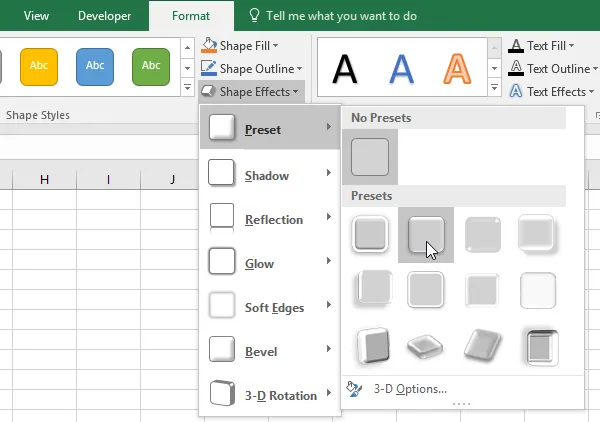Click the Tell me lightbulb icon
The height and width of the screenshot is (422, 600).
[x=254, y=16]
